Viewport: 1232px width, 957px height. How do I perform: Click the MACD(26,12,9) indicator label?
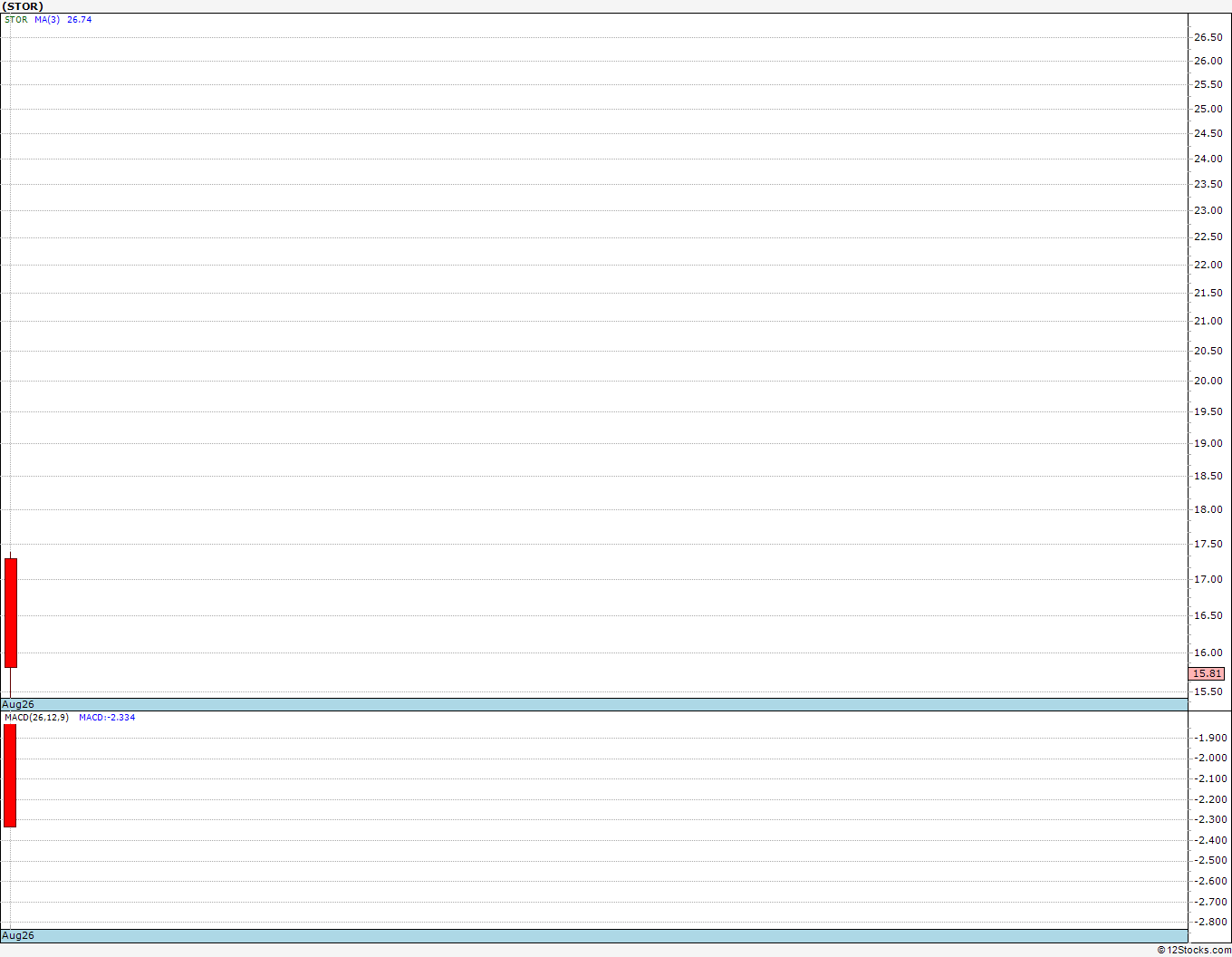coord(36,718)
